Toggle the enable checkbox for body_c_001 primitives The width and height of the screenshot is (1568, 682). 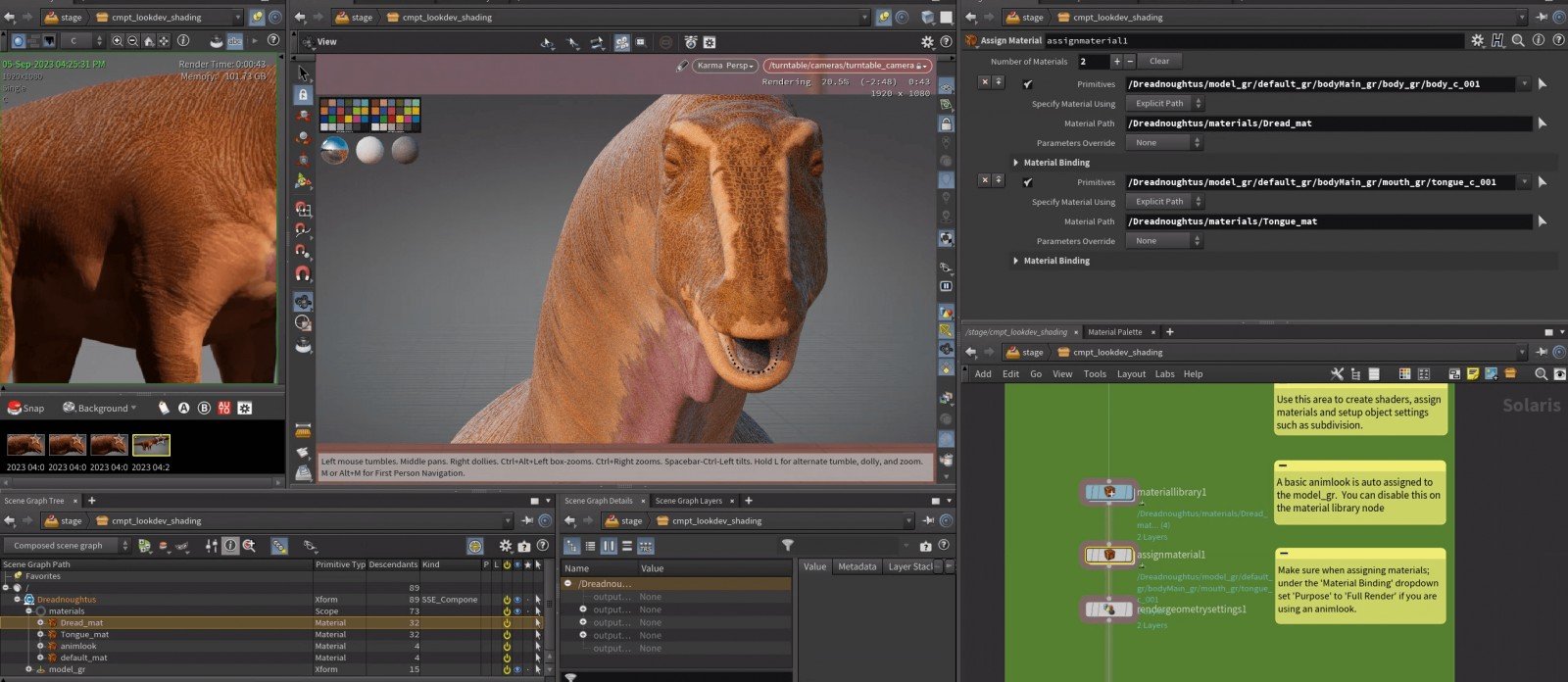[x=1027, y=84]
